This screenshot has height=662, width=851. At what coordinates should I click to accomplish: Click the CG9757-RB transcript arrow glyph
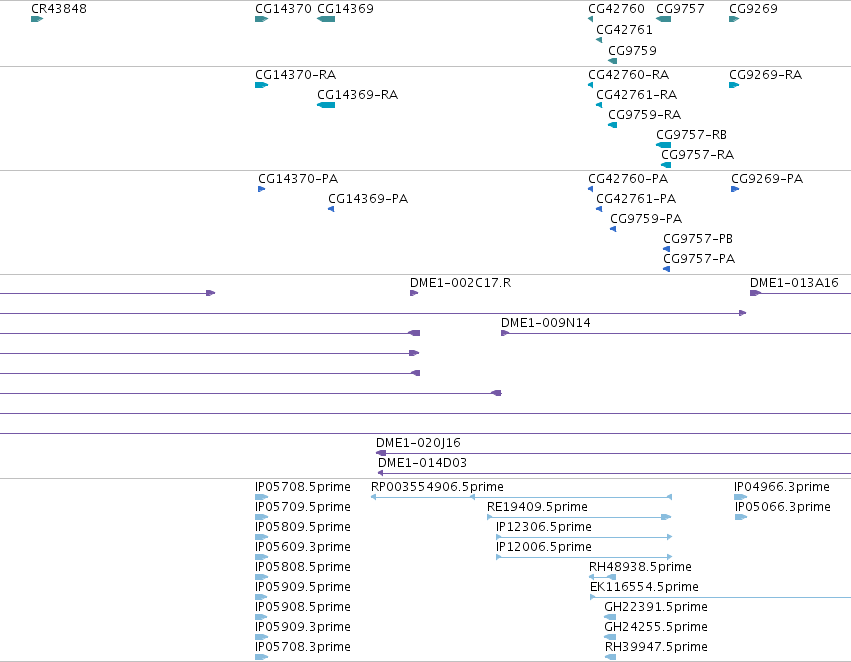click(x=663, y=145)
